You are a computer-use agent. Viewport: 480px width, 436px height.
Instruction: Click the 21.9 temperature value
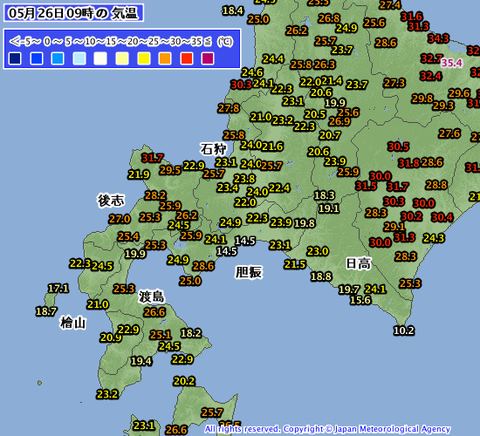tap(139, 174)
